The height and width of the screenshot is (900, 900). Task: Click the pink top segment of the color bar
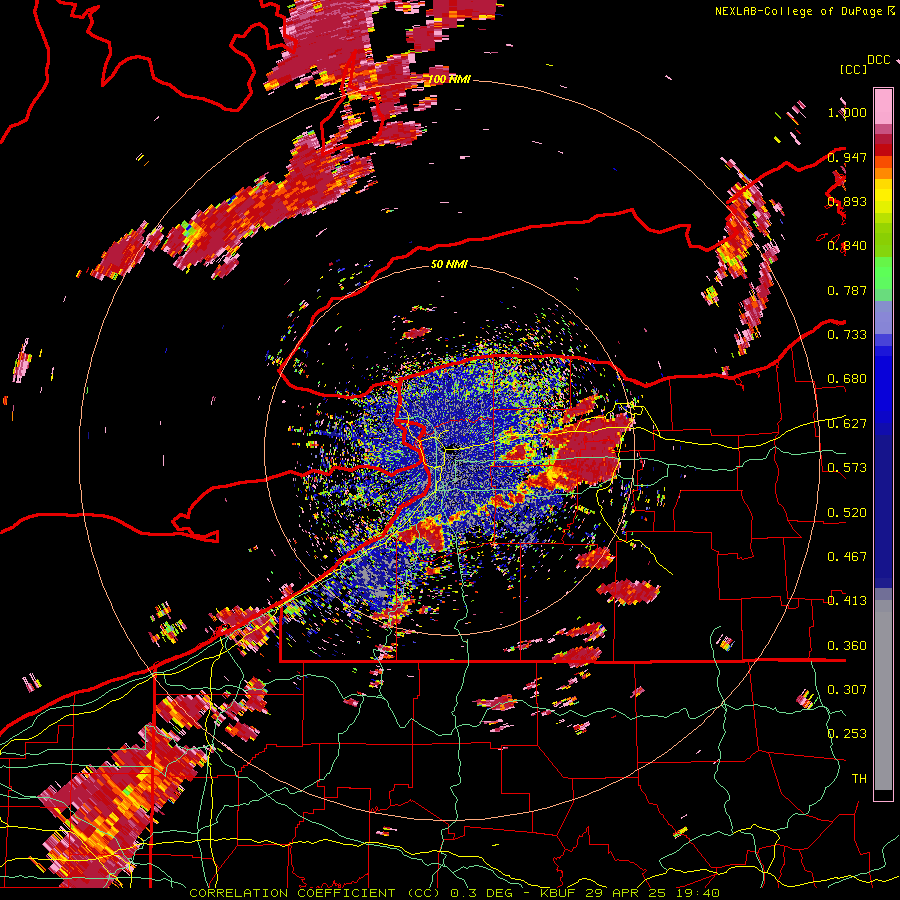(x=883, y=106)
